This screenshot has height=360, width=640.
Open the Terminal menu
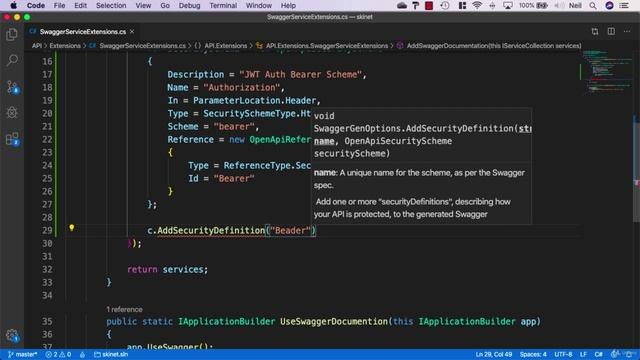[223, 5]
